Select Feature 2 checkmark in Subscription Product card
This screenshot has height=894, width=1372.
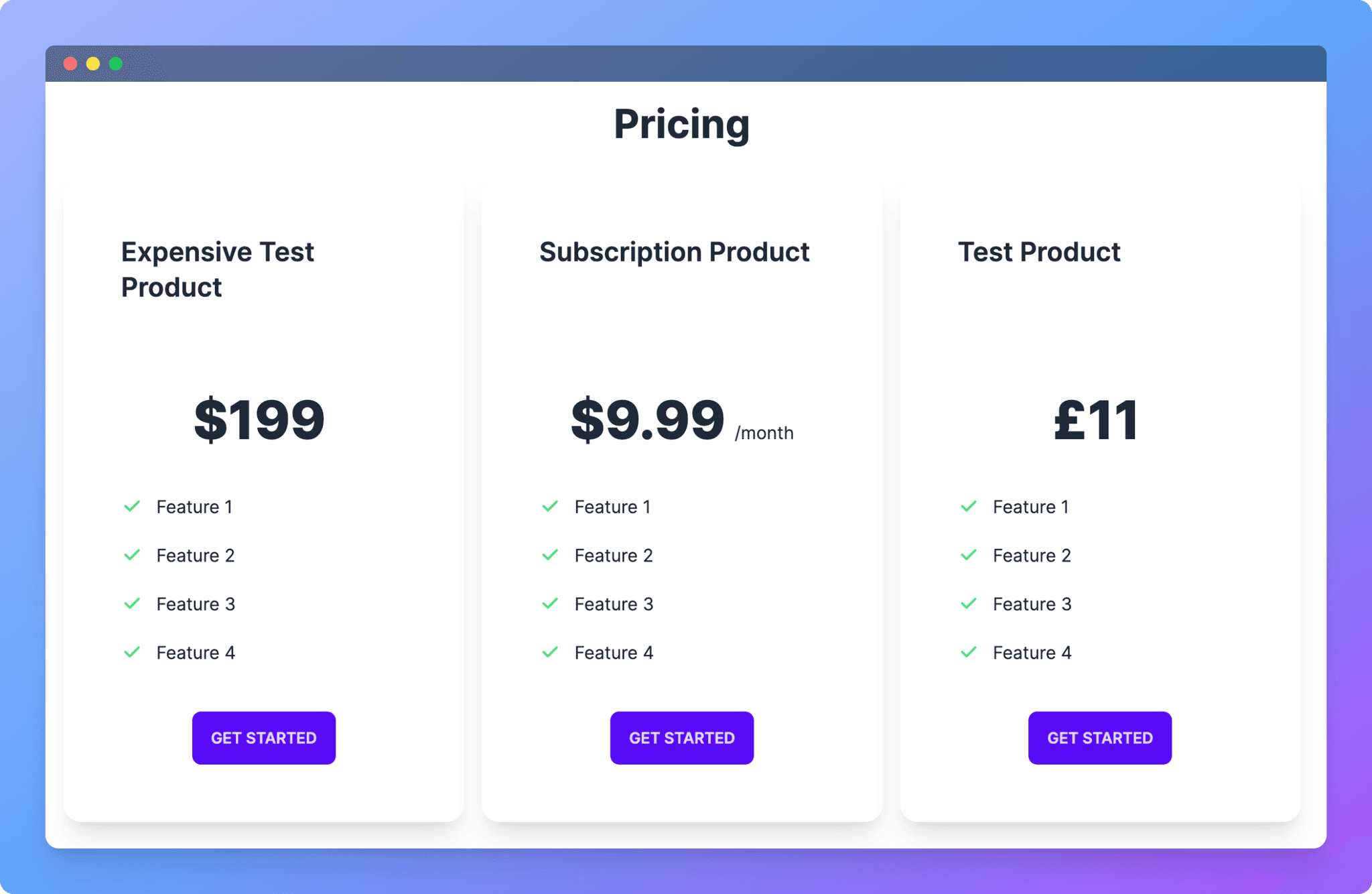(x=550, y=555)
